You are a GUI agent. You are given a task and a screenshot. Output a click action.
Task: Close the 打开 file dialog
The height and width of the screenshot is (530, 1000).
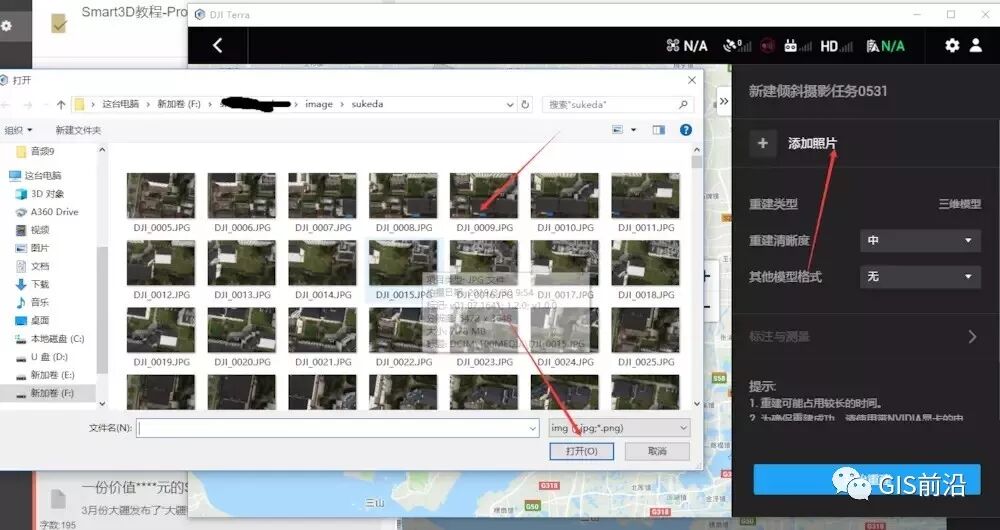(691, 80)
